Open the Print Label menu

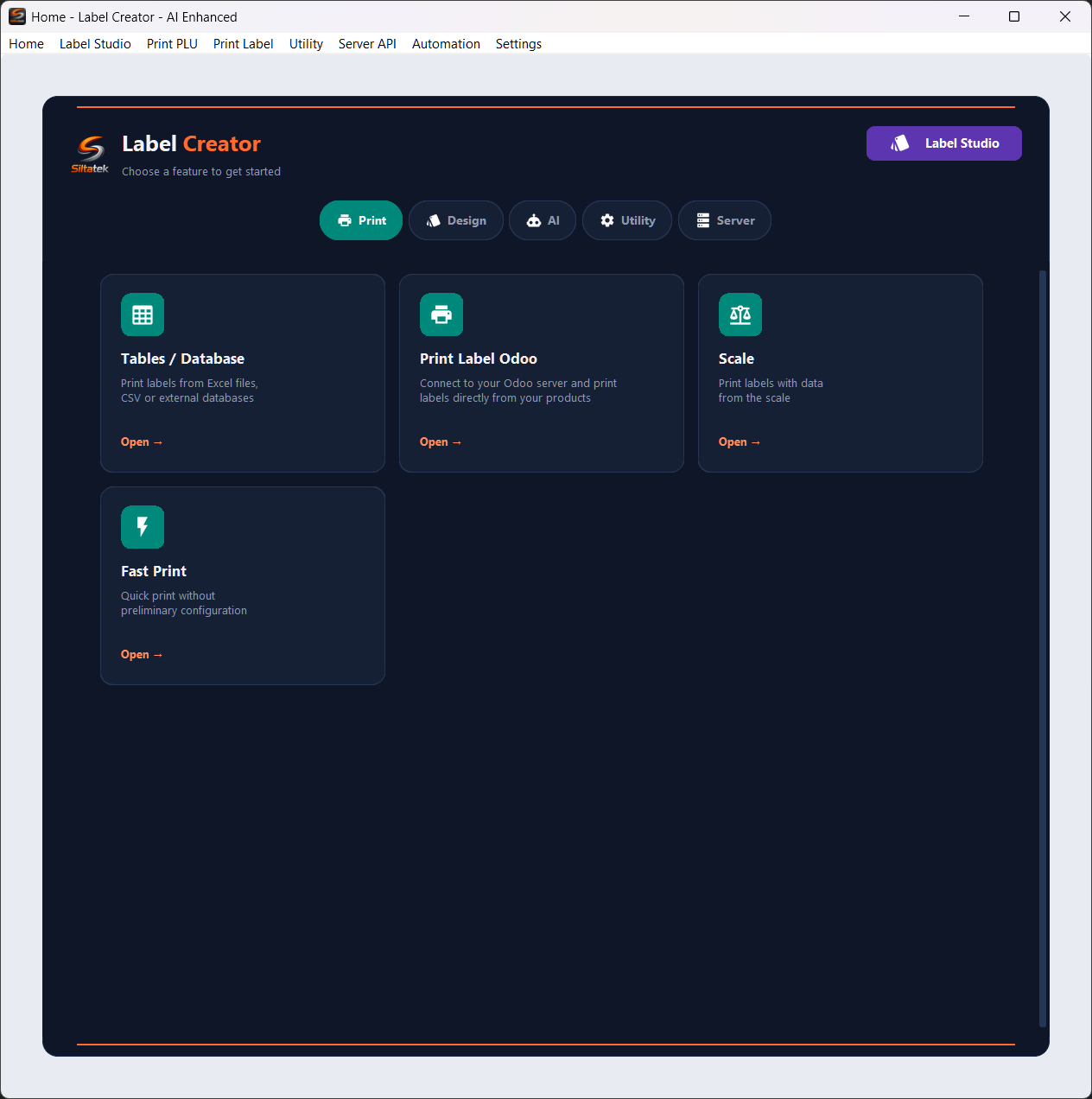pyautogui.click(x=243, y=44)
